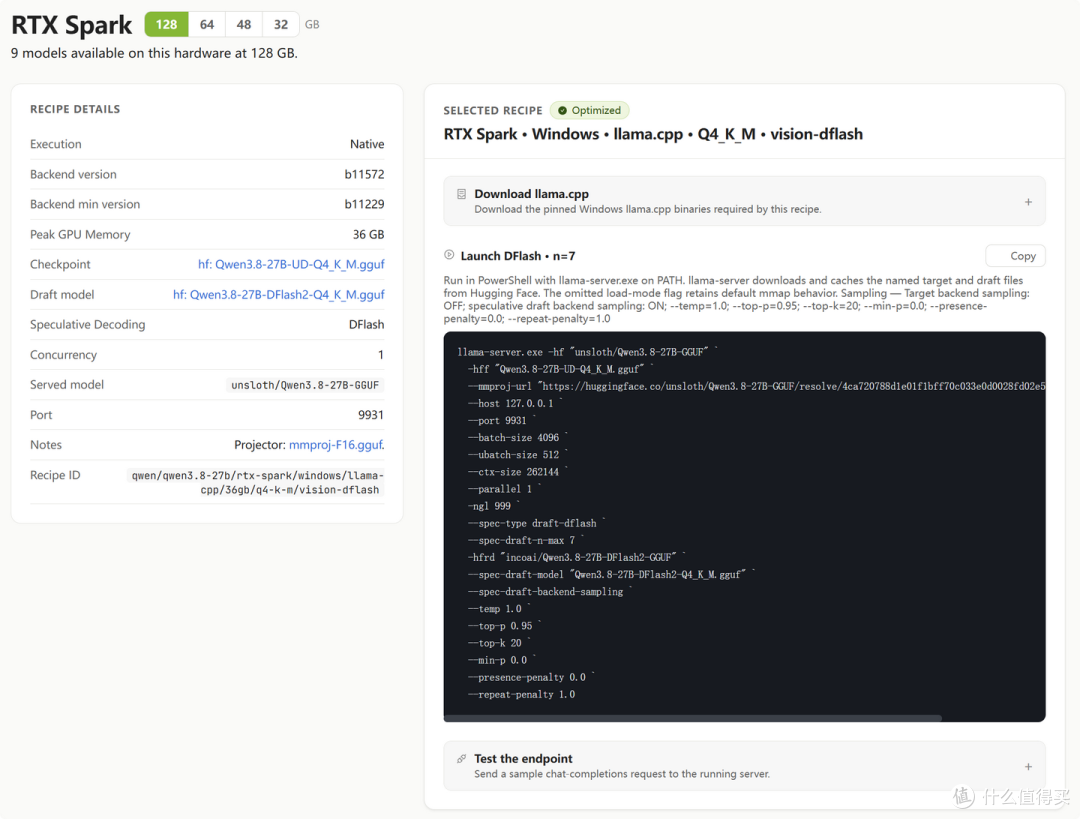
Task: Click the Peak GPU Memory value 36 GB
Action: pyautogui.click(x=368, y=235)
